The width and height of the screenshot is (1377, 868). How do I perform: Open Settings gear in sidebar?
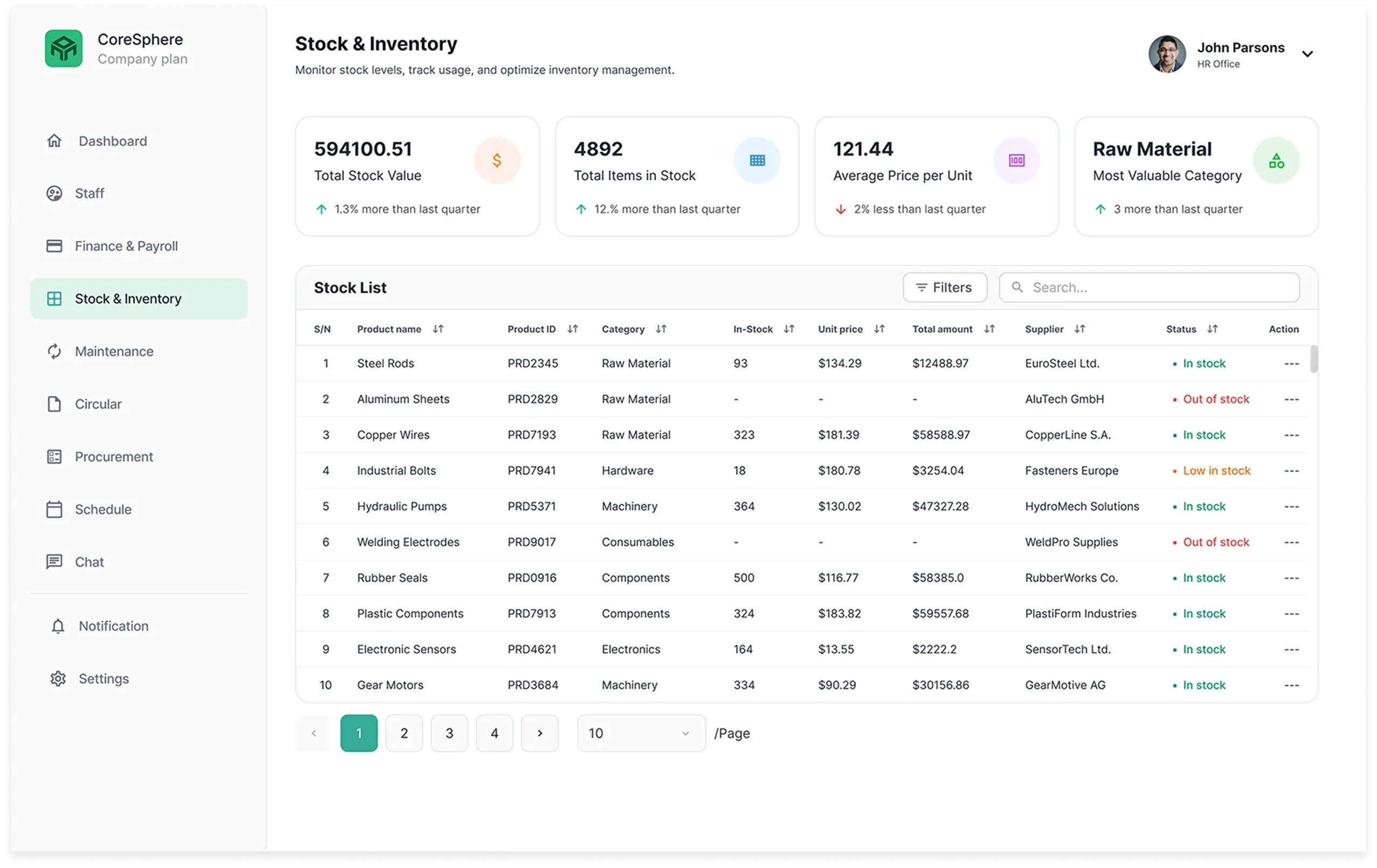tap(58, 679)
